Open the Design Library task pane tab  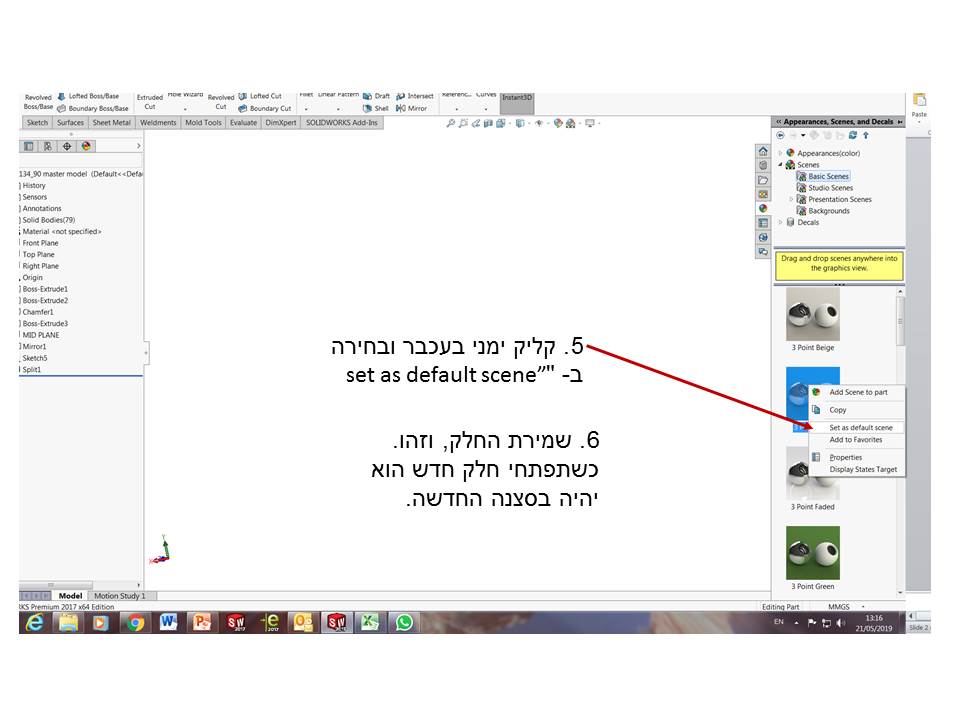[763, 165]
